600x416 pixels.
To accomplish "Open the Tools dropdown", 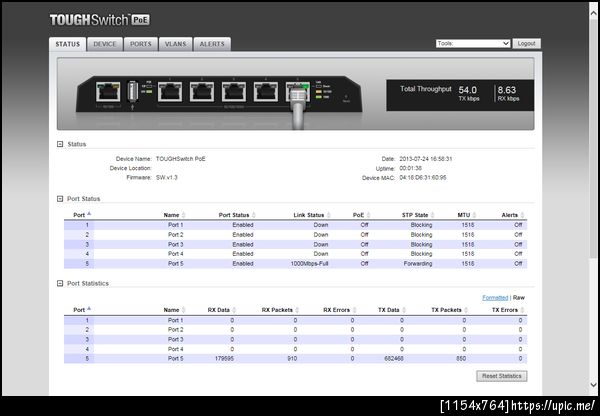I will coord(473,44).
